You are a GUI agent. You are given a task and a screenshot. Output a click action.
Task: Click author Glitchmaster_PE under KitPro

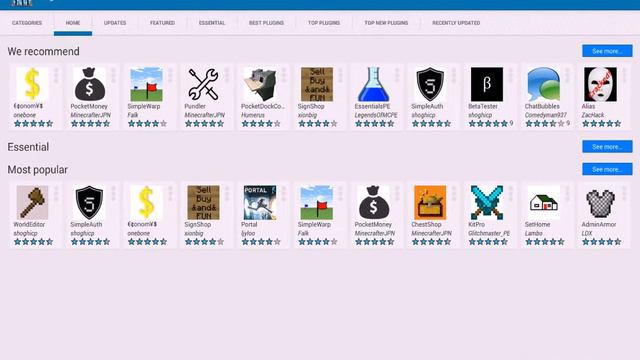click(x=489, y=233)
